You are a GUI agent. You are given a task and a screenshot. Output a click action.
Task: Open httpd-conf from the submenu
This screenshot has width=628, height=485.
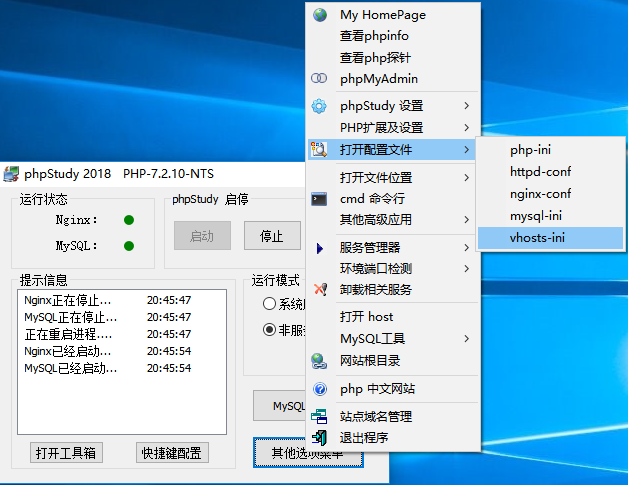click(x=550, y=172)
